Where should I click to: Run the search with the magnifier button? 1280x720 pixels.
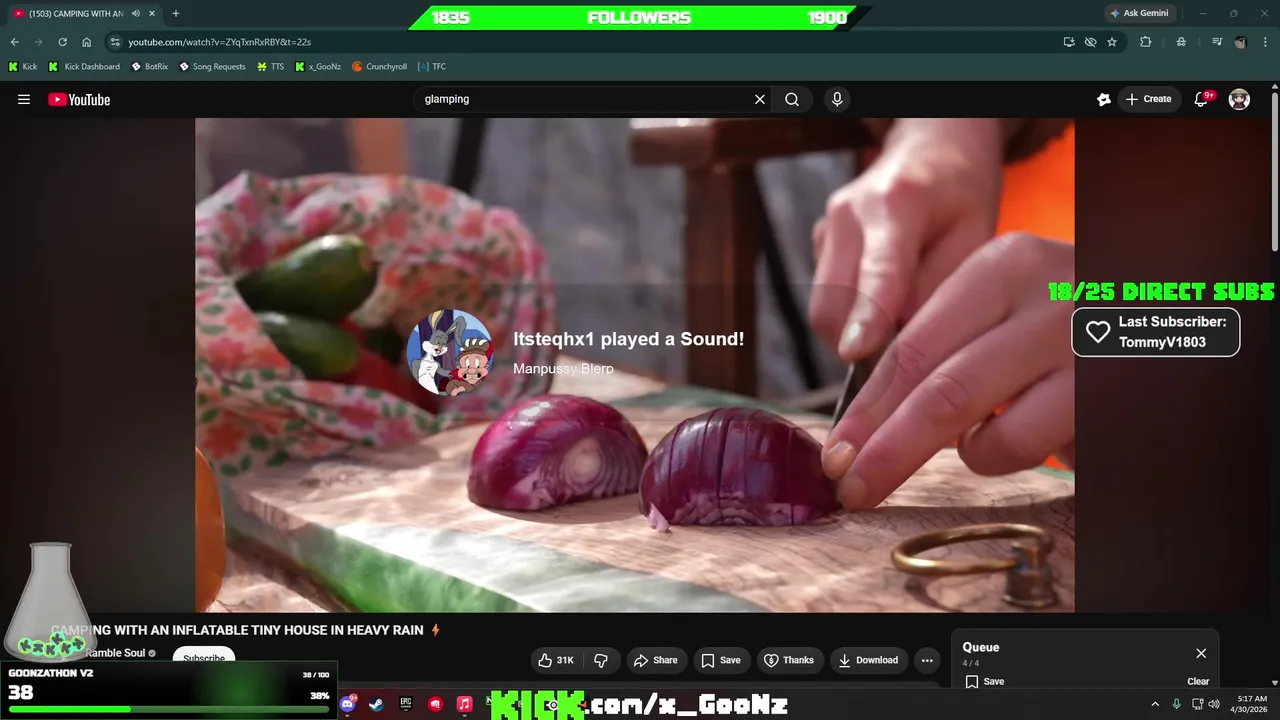click(792, 99)
